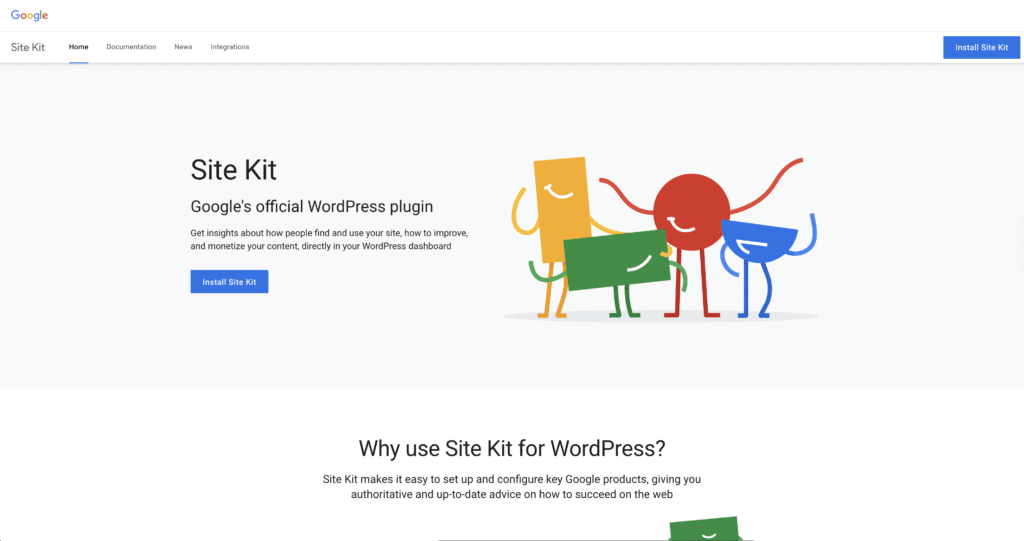Click the hero illustration of colorful characters
The height and width of the screenshot is (541, 1024).
pos(661,238)
